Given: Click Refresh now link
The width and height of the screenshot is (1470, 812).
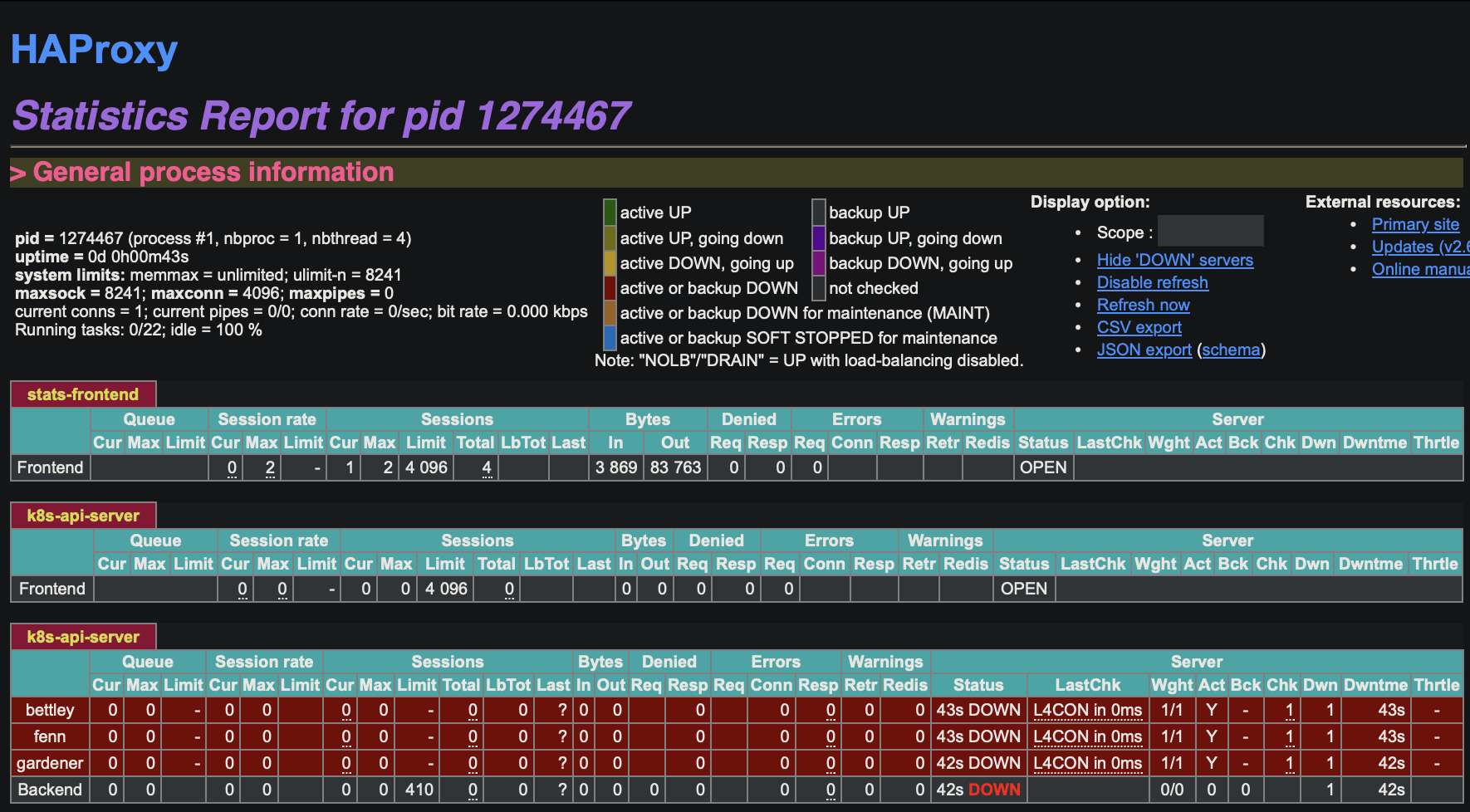Looking at the screenshot, I should tap(1143, 305).
